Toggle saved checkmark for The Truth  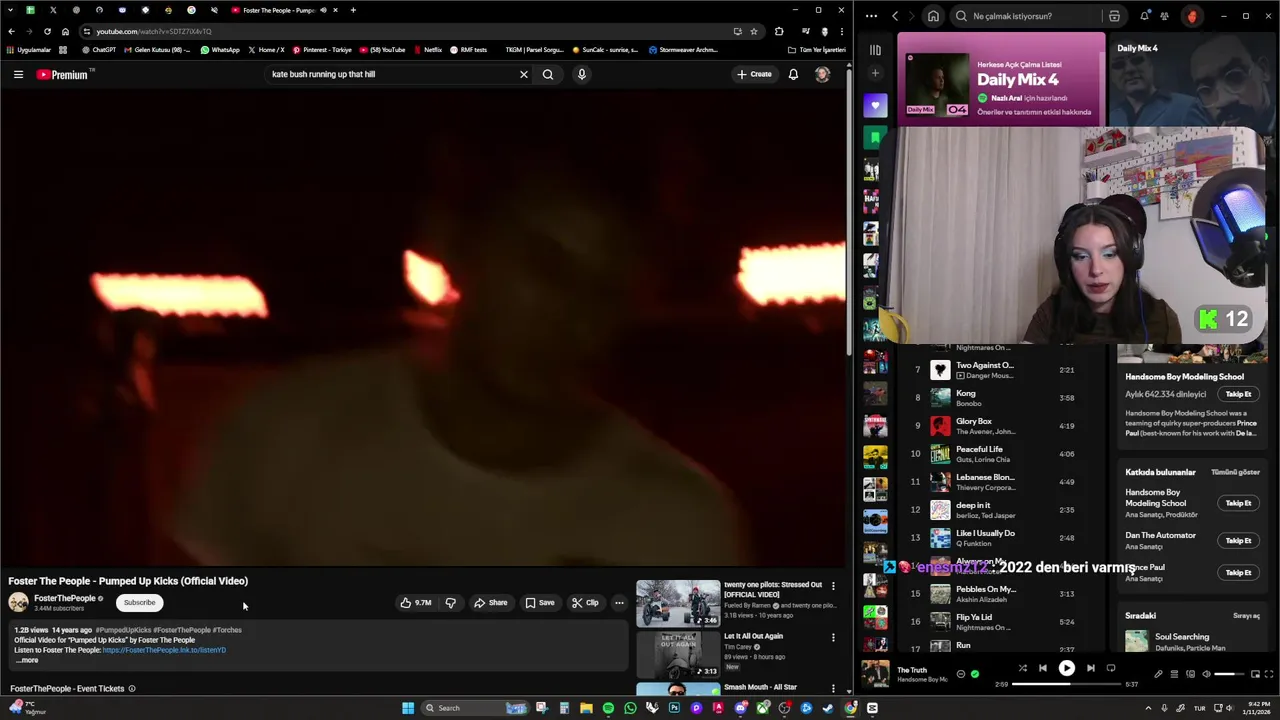(x=975, y=674)
